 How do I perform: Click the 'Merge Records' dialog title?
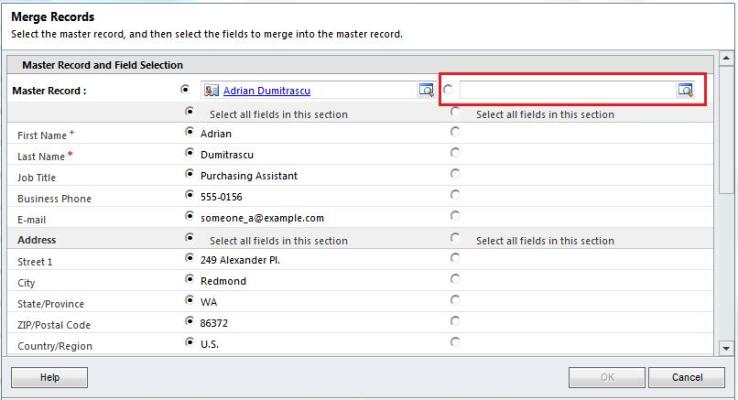(53, 17)
